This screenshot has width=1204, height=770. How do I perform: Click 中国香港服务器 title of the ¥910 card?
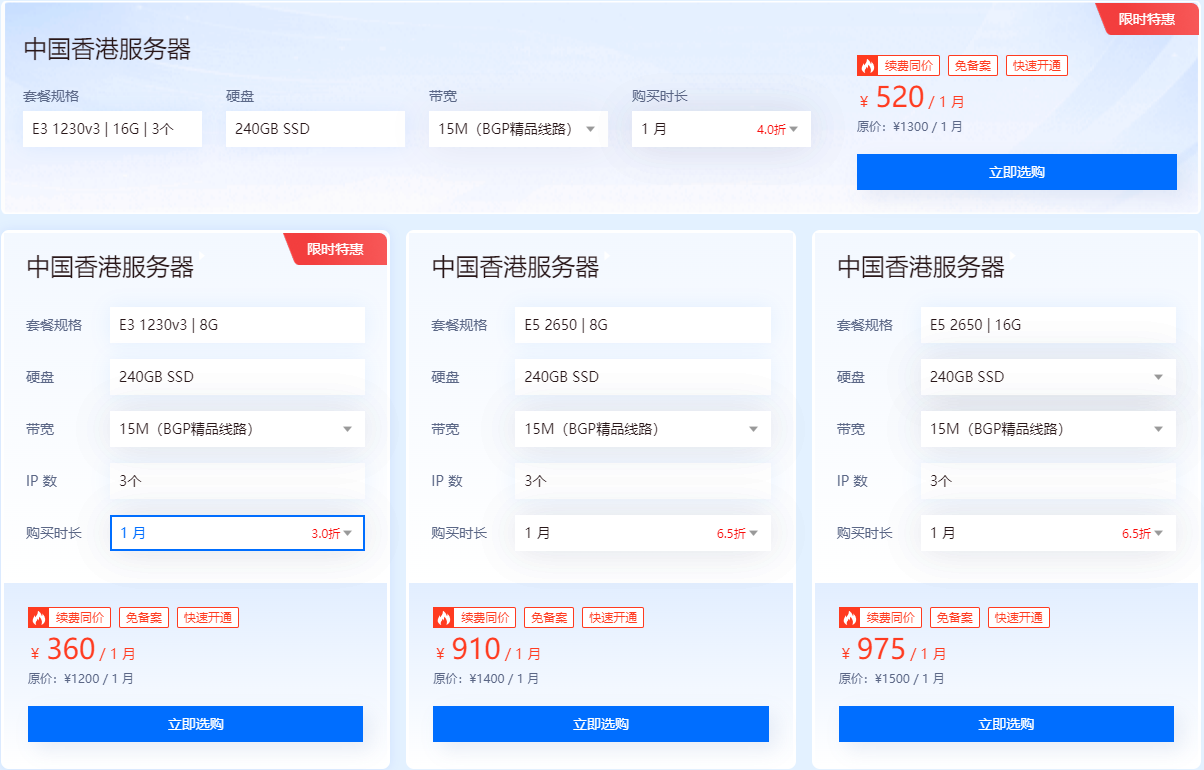515,267
